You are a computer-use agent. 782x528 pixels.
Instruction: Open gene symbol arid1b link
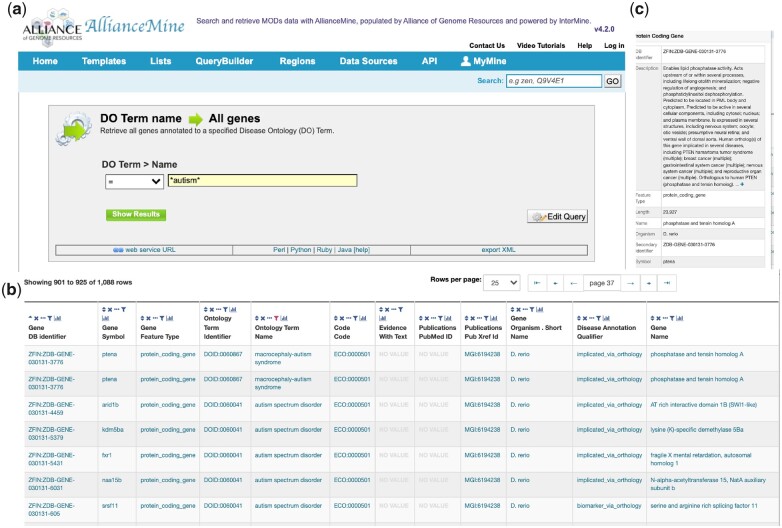pyautogui.click(x=110, y=405)
